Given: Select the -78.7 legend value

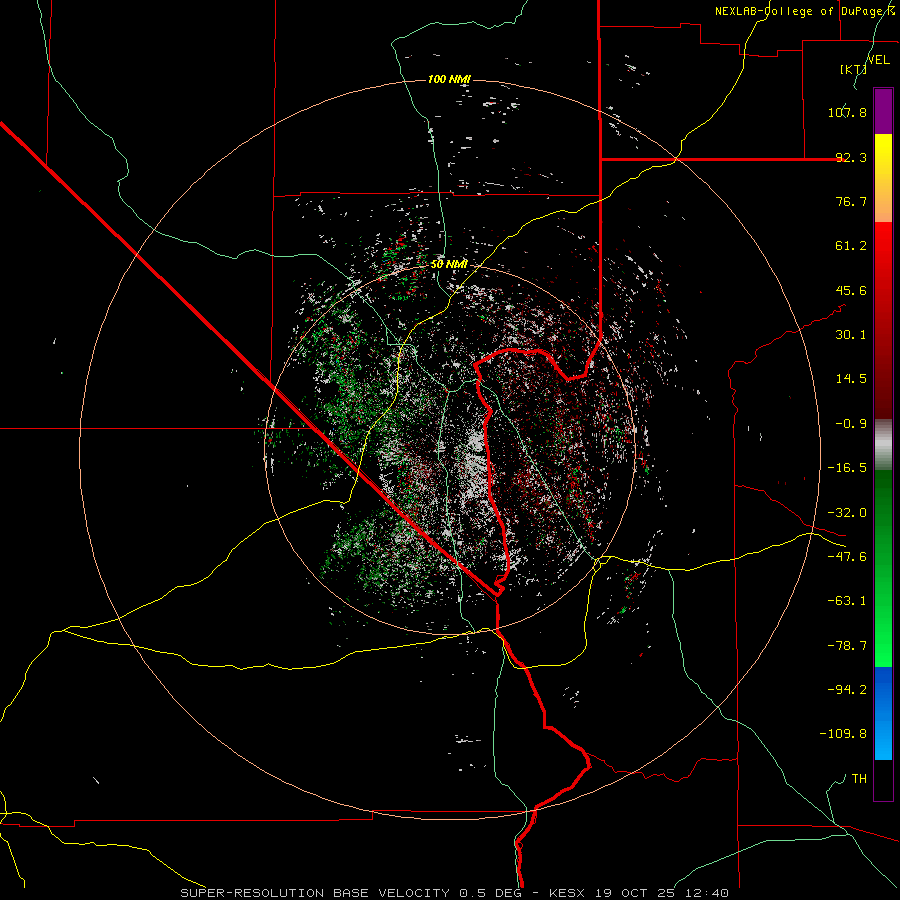Looking at the screenshot, I should 847,646.
